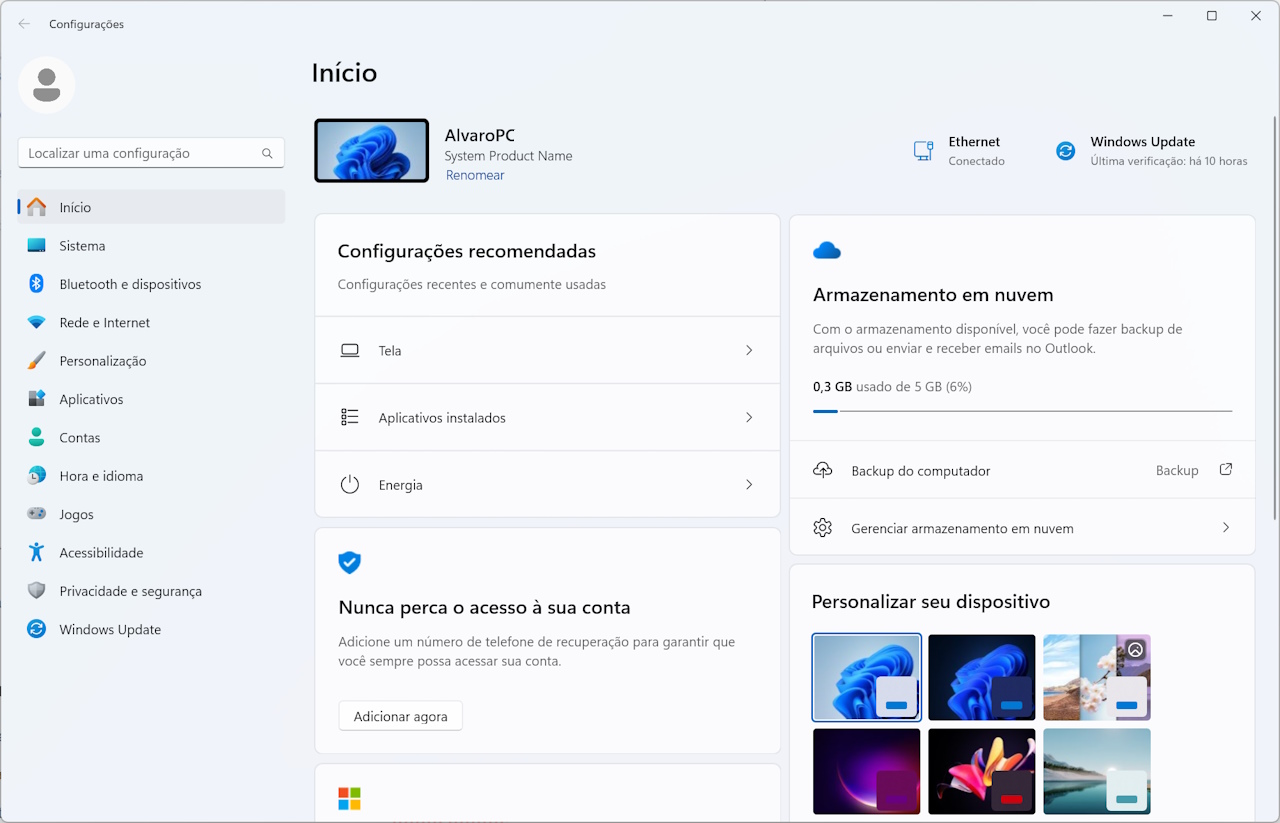
Task: Open Sistema in the sidebar
Action: pos(82,246)
